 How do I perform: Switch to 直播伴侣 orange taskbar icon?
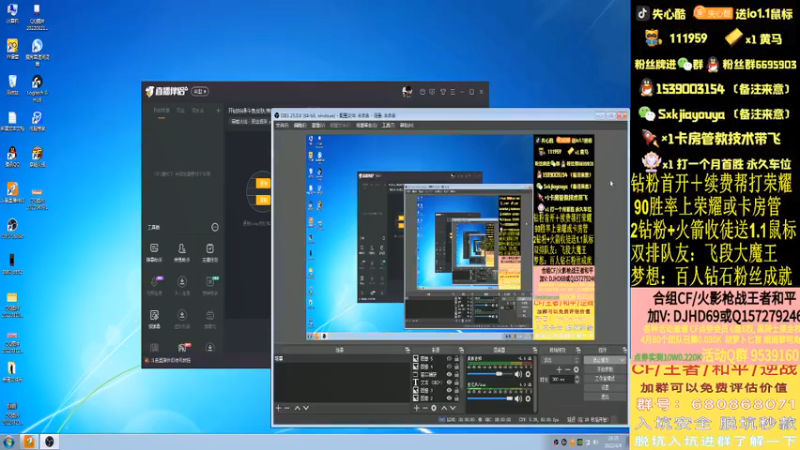[x=29, y=442]
